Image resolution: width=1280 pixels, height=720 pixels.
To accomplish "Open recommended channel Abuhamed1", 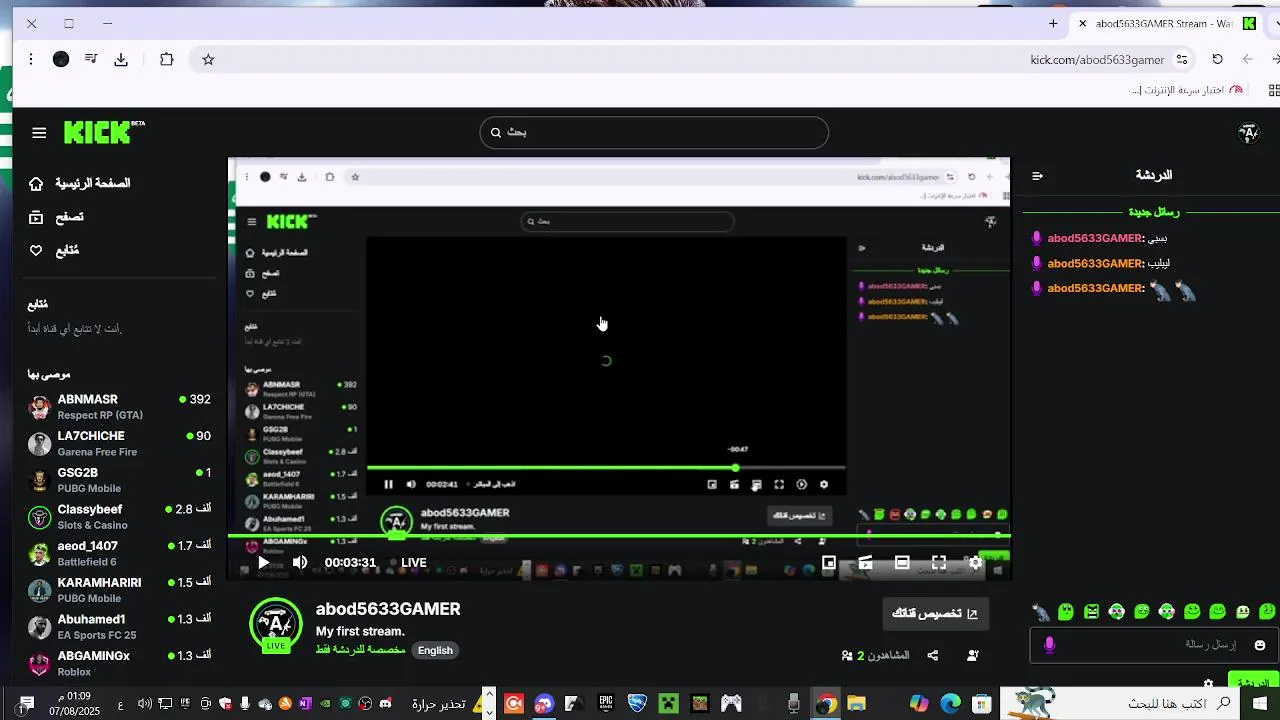I will pos(119,627).
